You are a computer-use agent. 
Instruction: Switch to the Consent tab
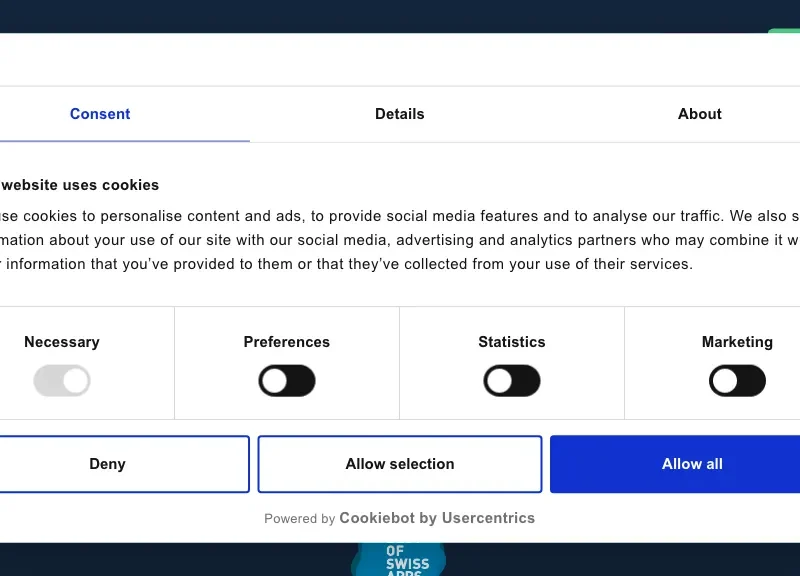[100, 114]
